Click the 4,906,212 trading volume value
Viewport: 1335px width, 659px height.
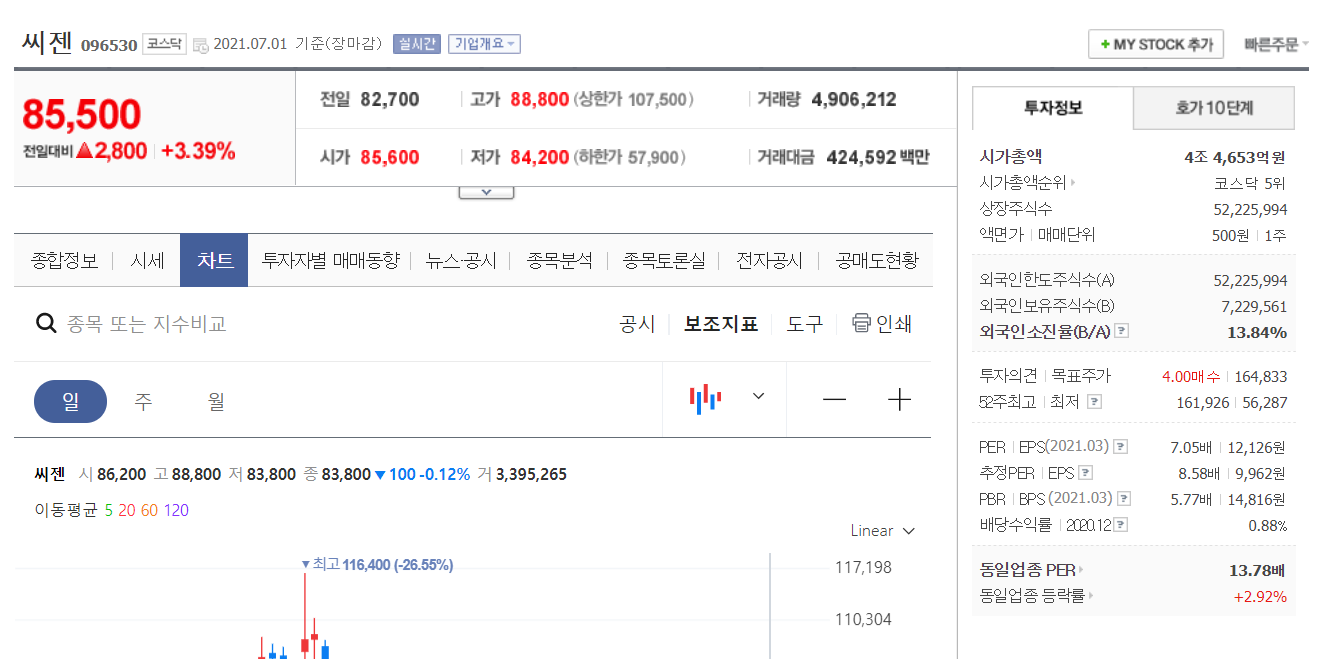[x=854, y=99]
